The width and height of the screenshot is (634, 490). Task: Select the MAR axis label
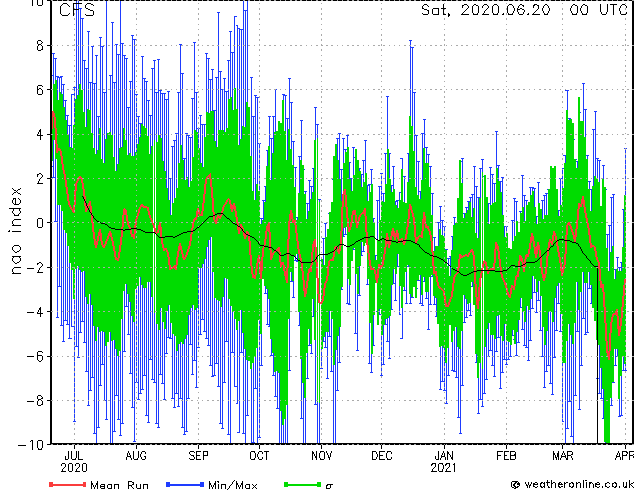pyautogui.click(x=563, y=456)
